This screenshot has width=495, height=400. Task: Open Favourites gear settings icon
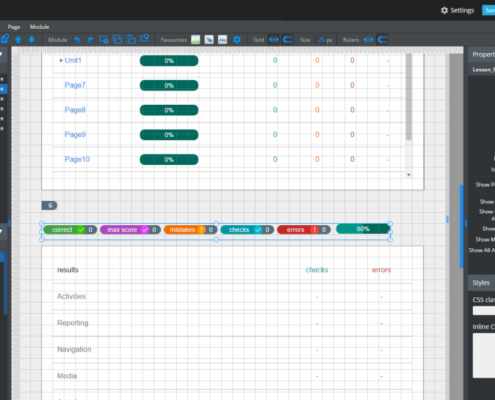[x=237, y=40]
